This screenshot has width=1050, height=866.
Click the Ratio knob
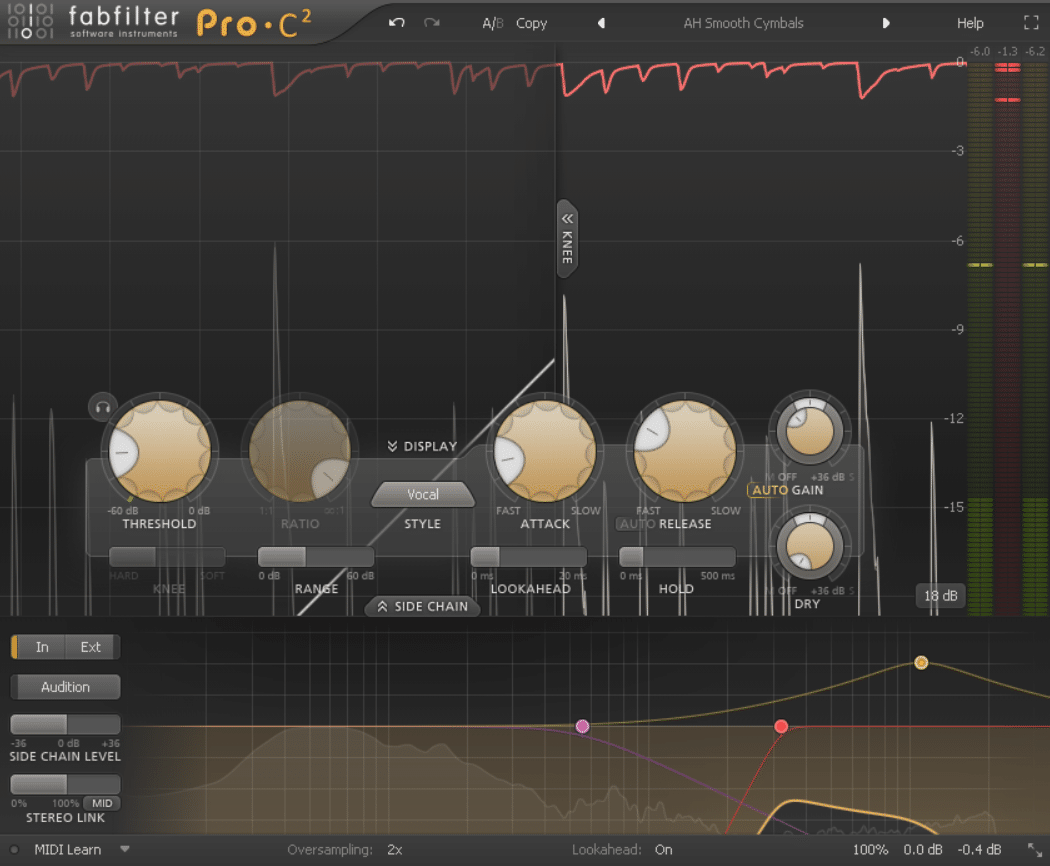pyautogui.click(x=299, y=451)
